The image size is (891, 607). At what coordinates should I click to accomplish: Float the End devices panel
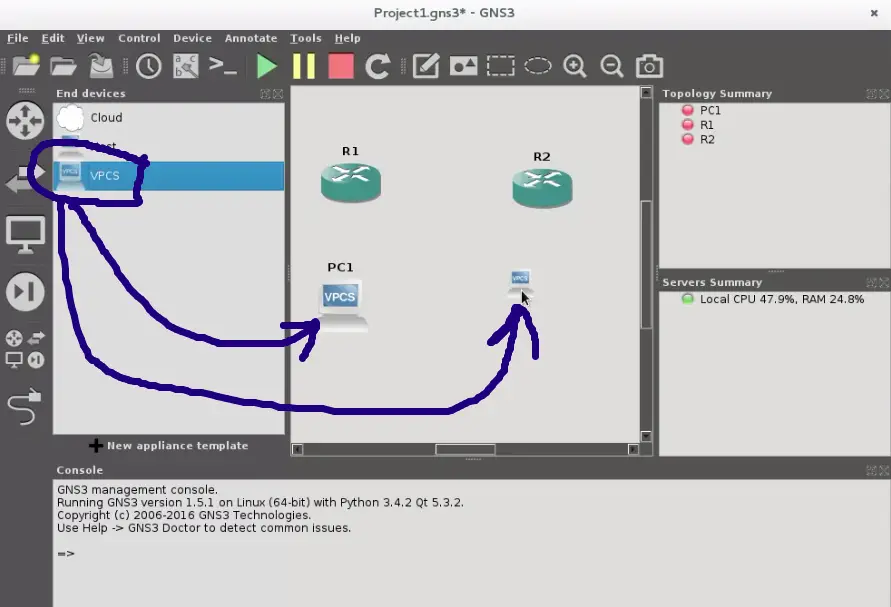(265, 94)
